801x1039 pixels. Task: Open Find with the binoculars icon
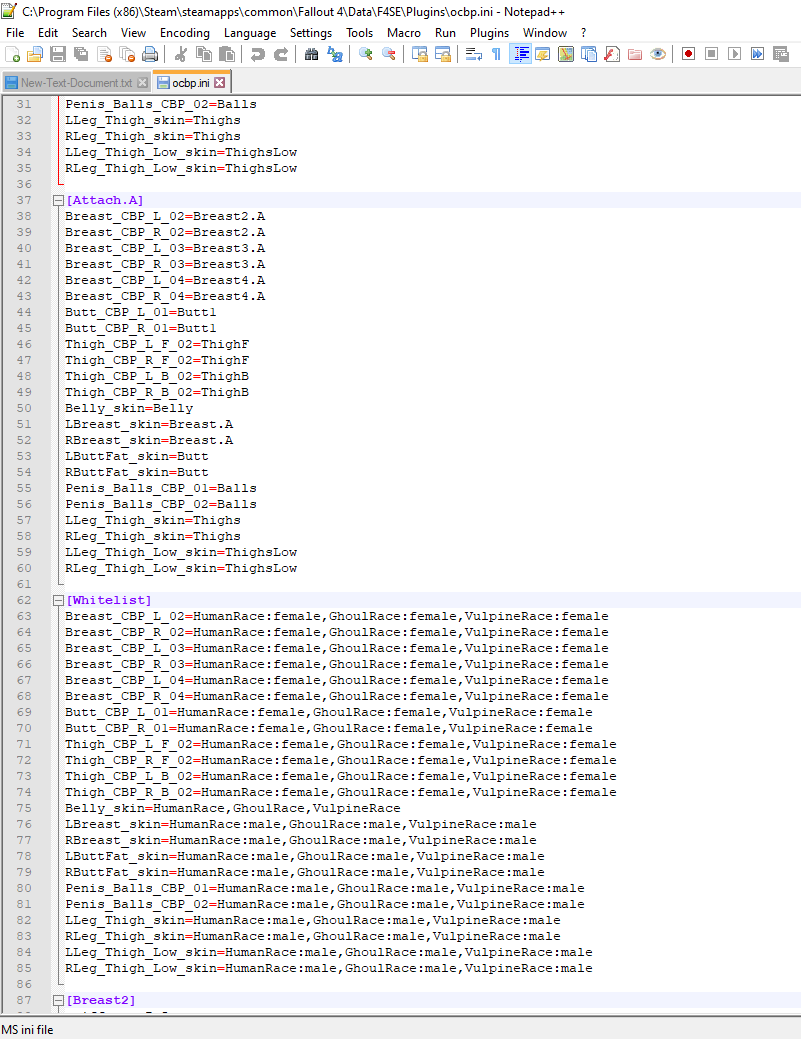coord(311,54)
